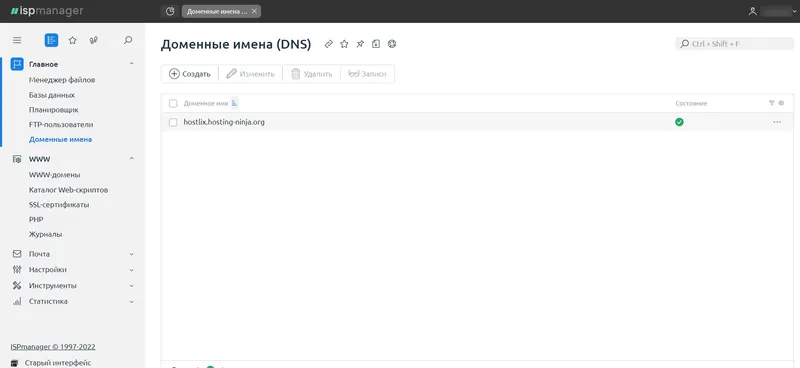Expand the Настройки section chevron

(x=132, y=270)
